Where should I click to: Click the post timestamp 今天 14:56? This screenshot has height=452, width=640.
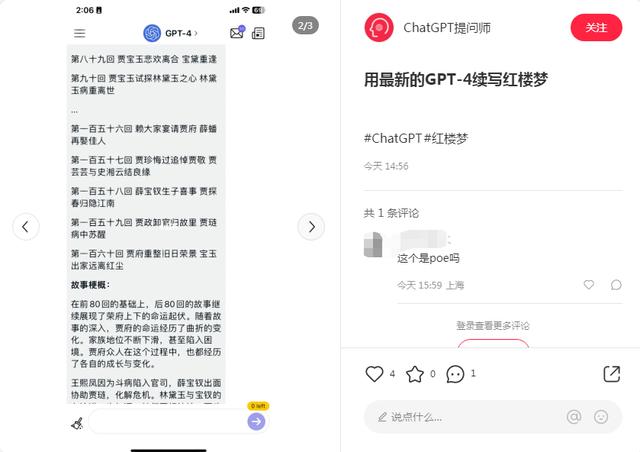(x=386, y=166)
